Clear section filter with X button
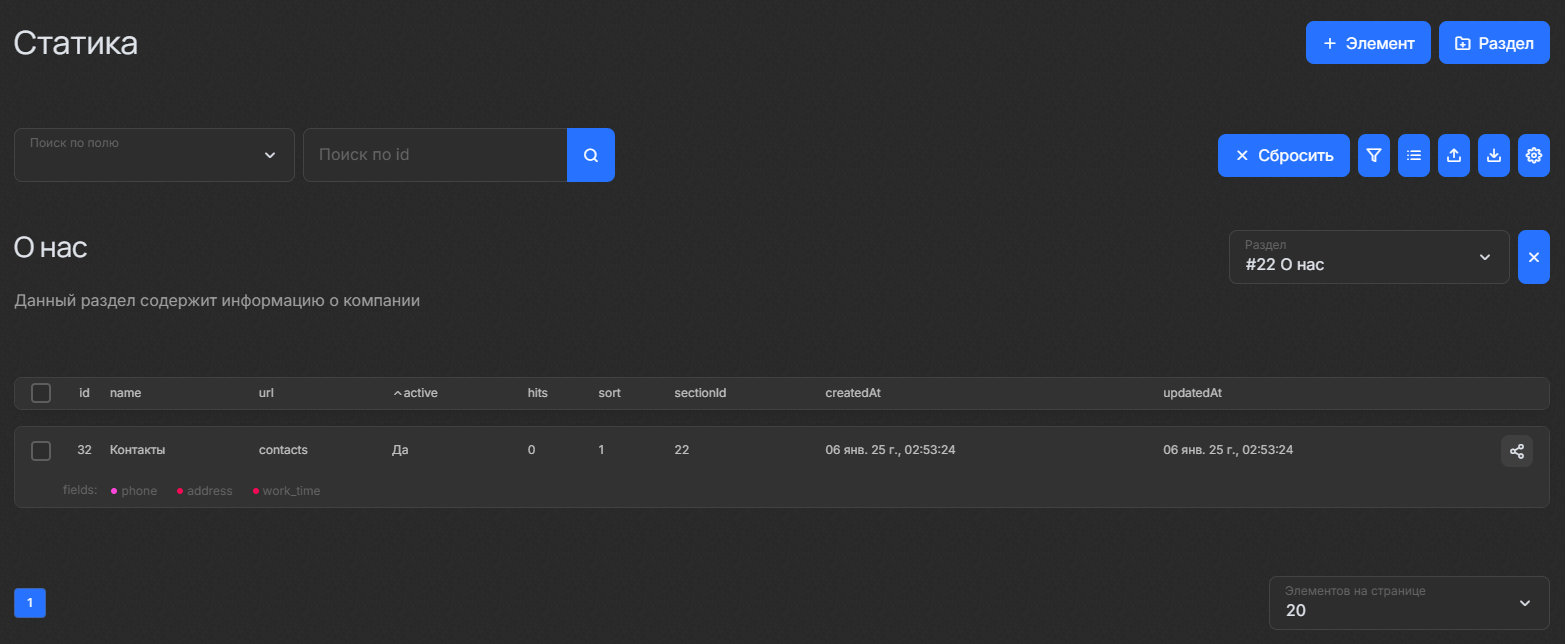 tap(1534, 257)
